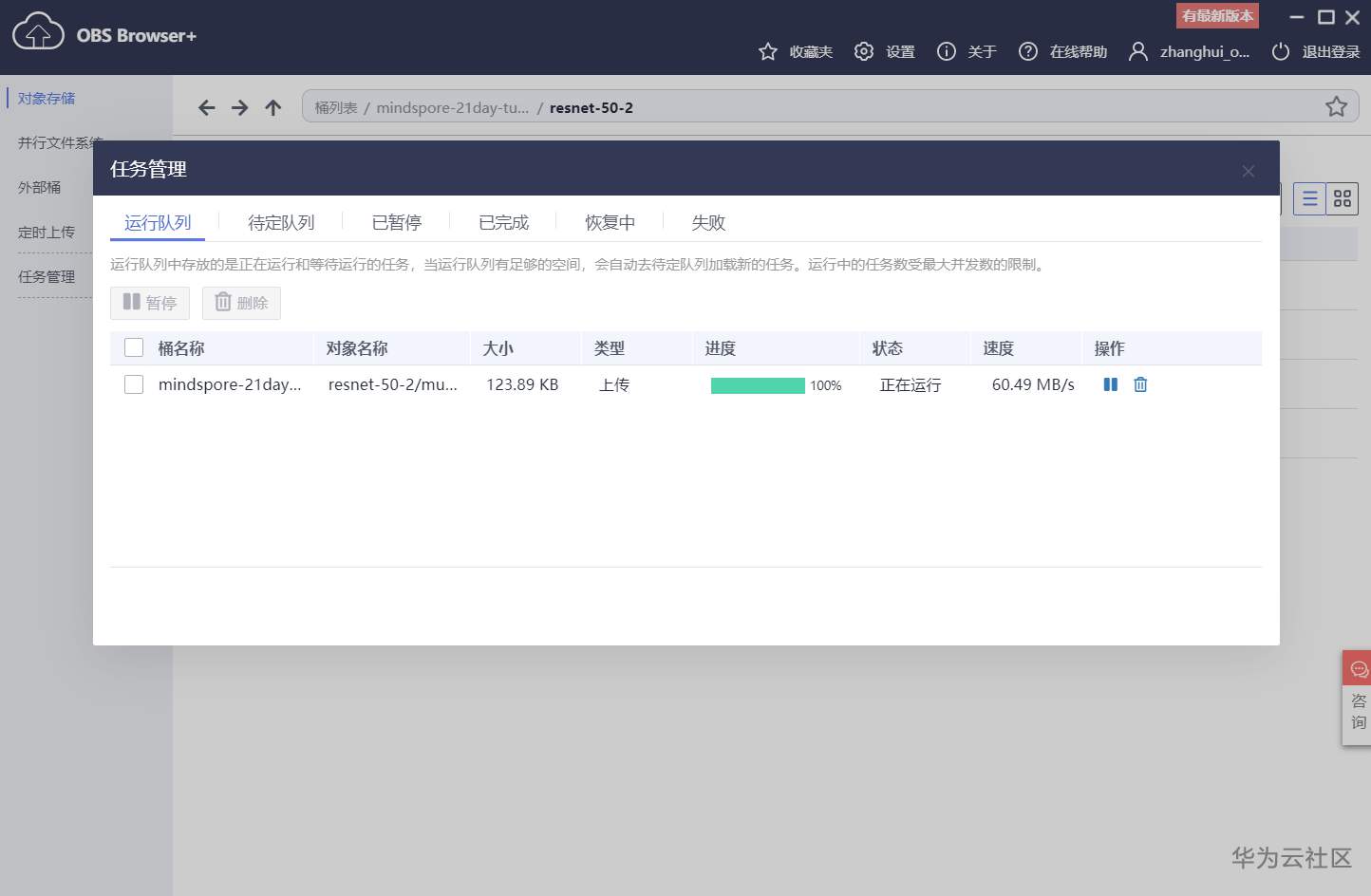
Task: Click the mindspore-21day... bucket name cell
Action: (230, 384)
